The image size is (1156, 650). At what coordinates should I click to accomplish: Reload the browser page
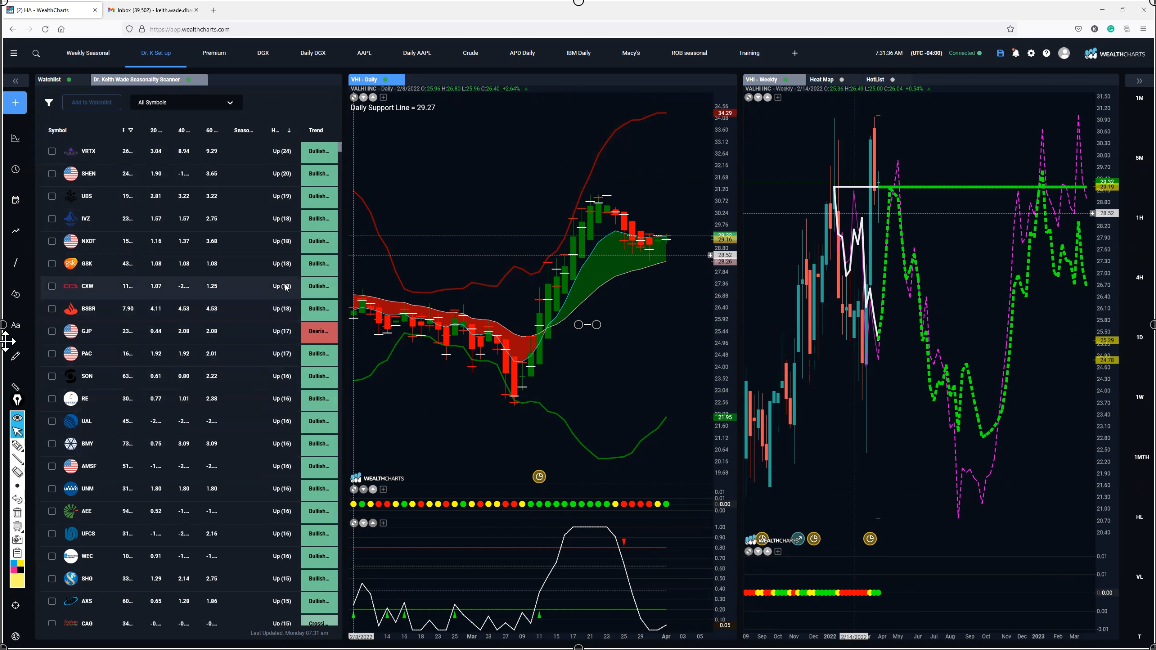pyautogui.click(x=45, y=29)
